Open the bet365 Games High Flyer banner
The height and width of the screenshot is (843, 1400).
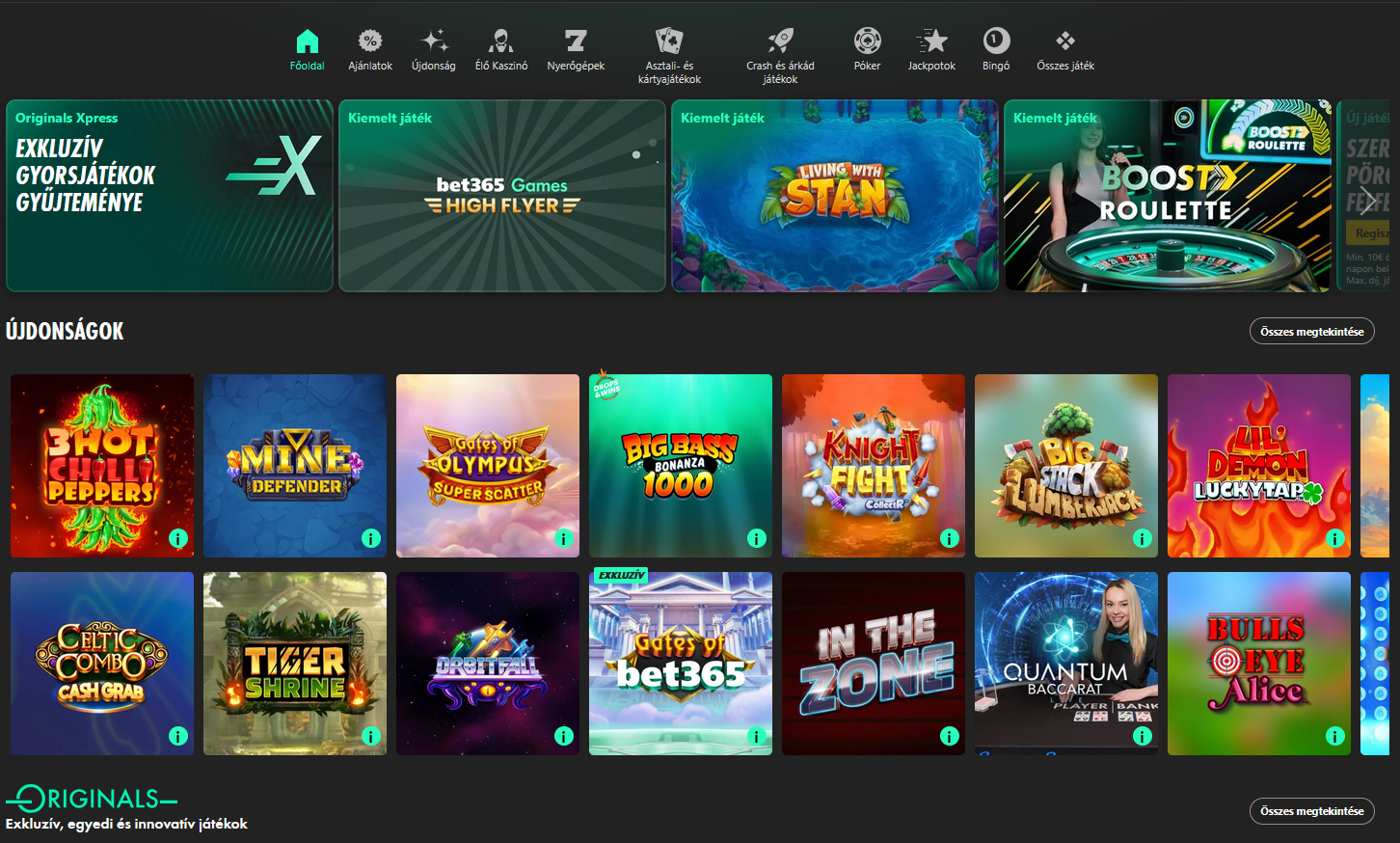pyautogui.click(x=502, y=196)
